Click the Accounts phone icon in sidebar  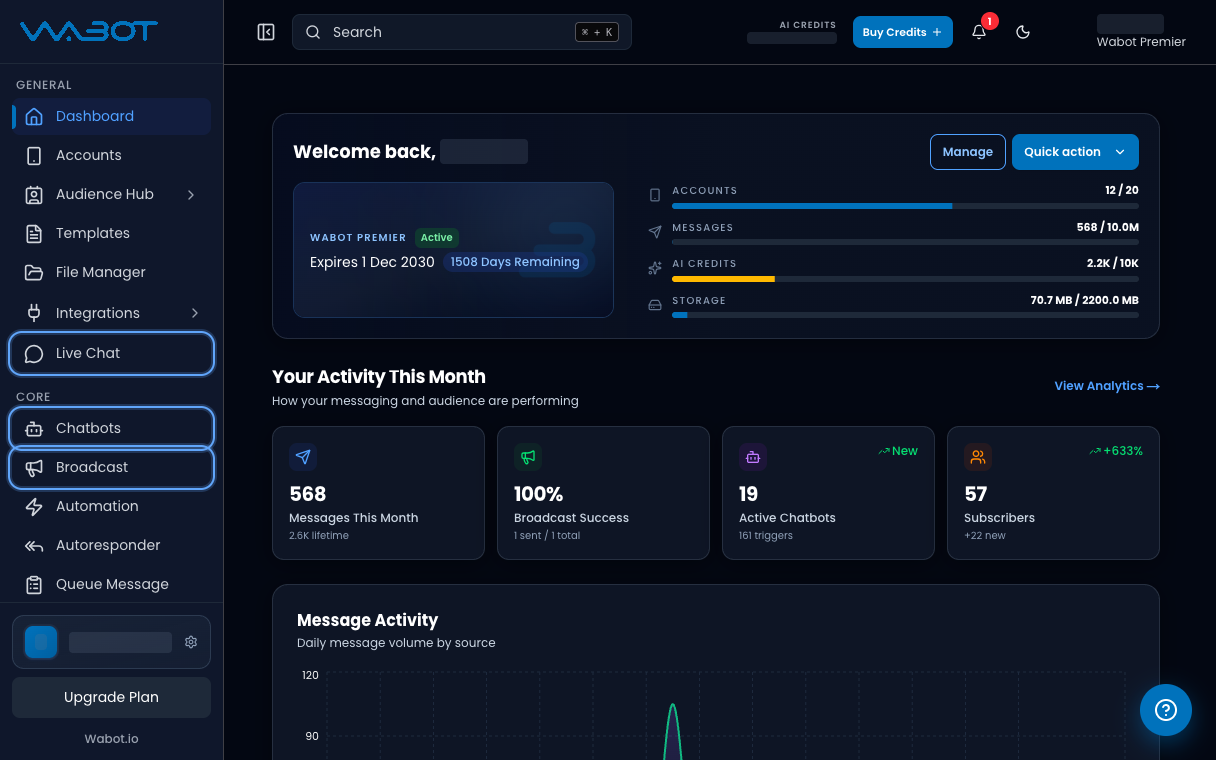[x=34, y=155]
